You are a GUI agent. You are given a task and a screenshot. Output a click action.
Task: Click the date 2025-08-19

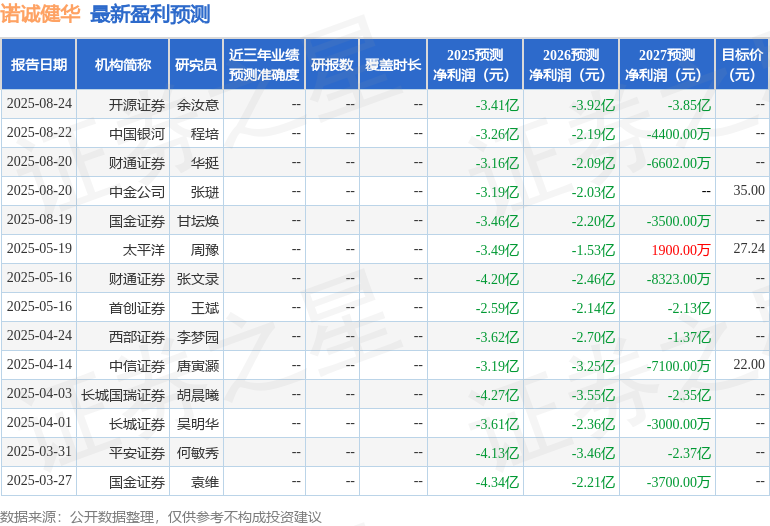(x=39, y=220)
